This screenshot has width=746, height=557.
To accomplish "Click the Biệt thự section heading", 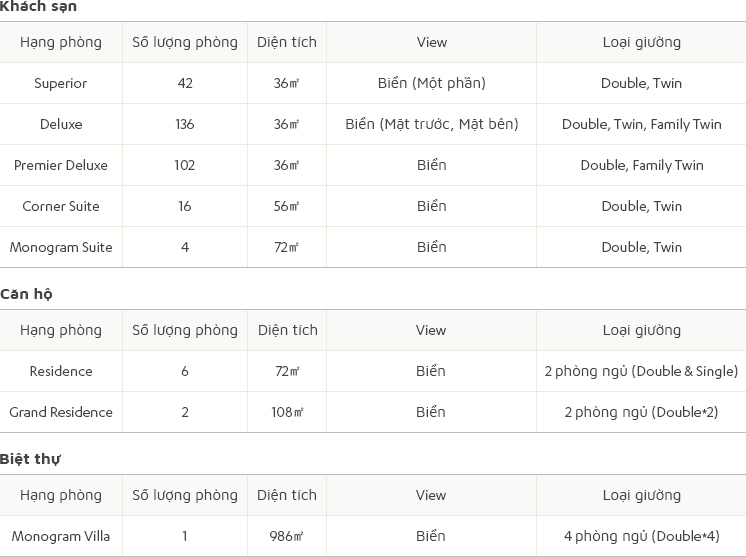I will [x=30, y=459].
